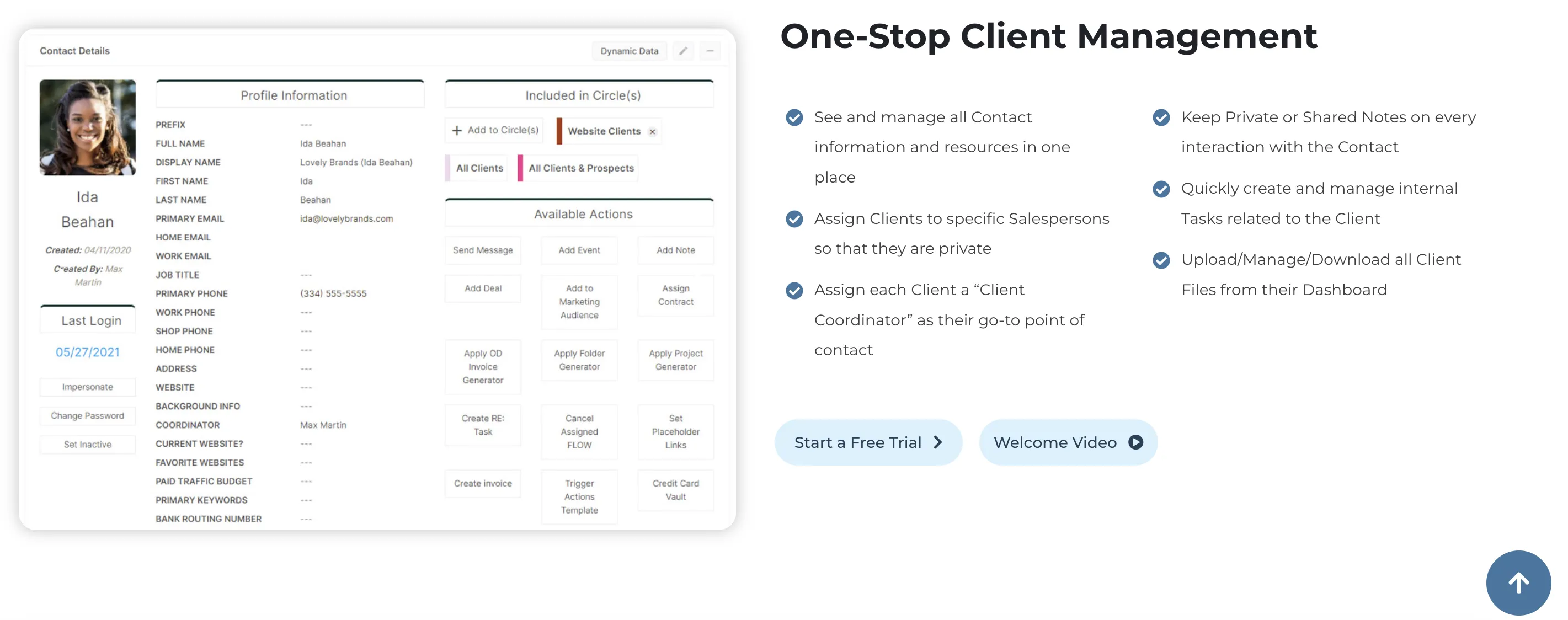Click the pencil edit icon in Contact Details
The width and height of the screenshot is (1568, 620).
(x=683, y=51)
